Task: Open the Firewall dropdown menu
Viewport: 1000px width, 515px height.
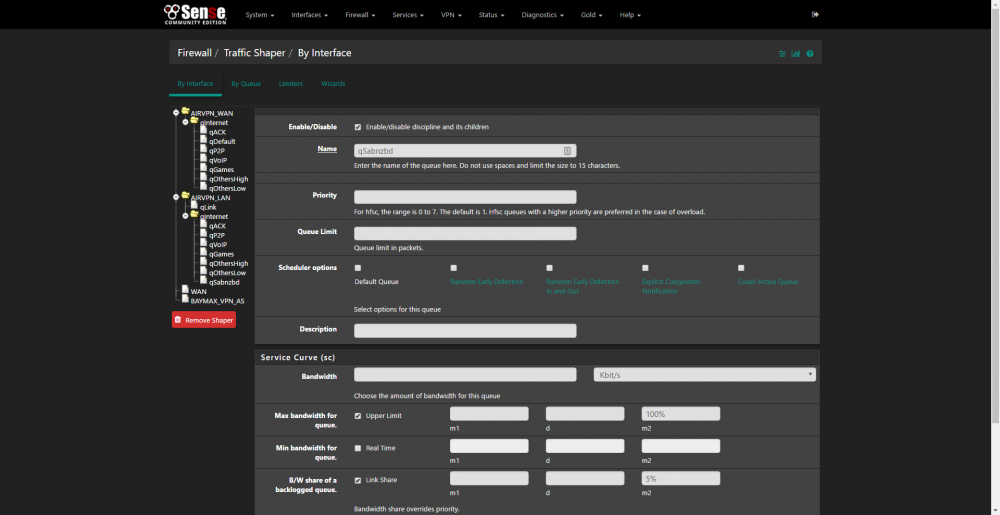Action: point(360,15)
